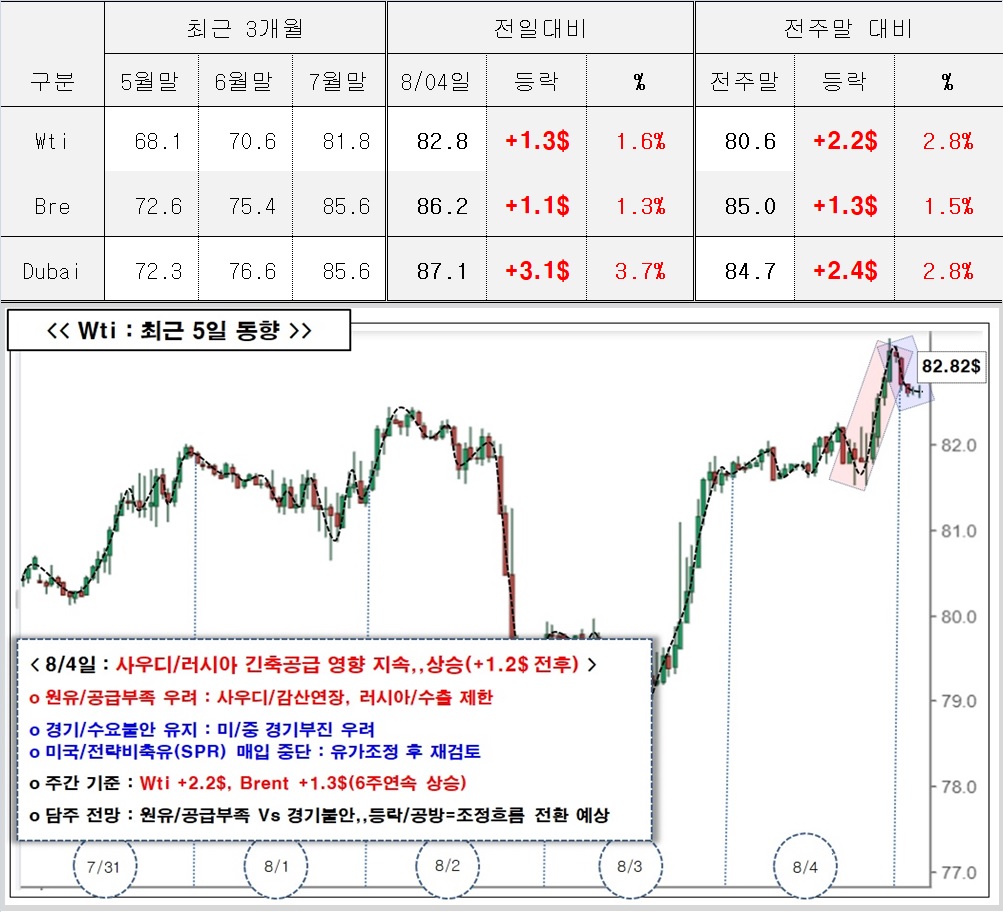1003x912 pixels.
Task: Click Bre daily percent 1.3%
Action: (x=641, y=207)
